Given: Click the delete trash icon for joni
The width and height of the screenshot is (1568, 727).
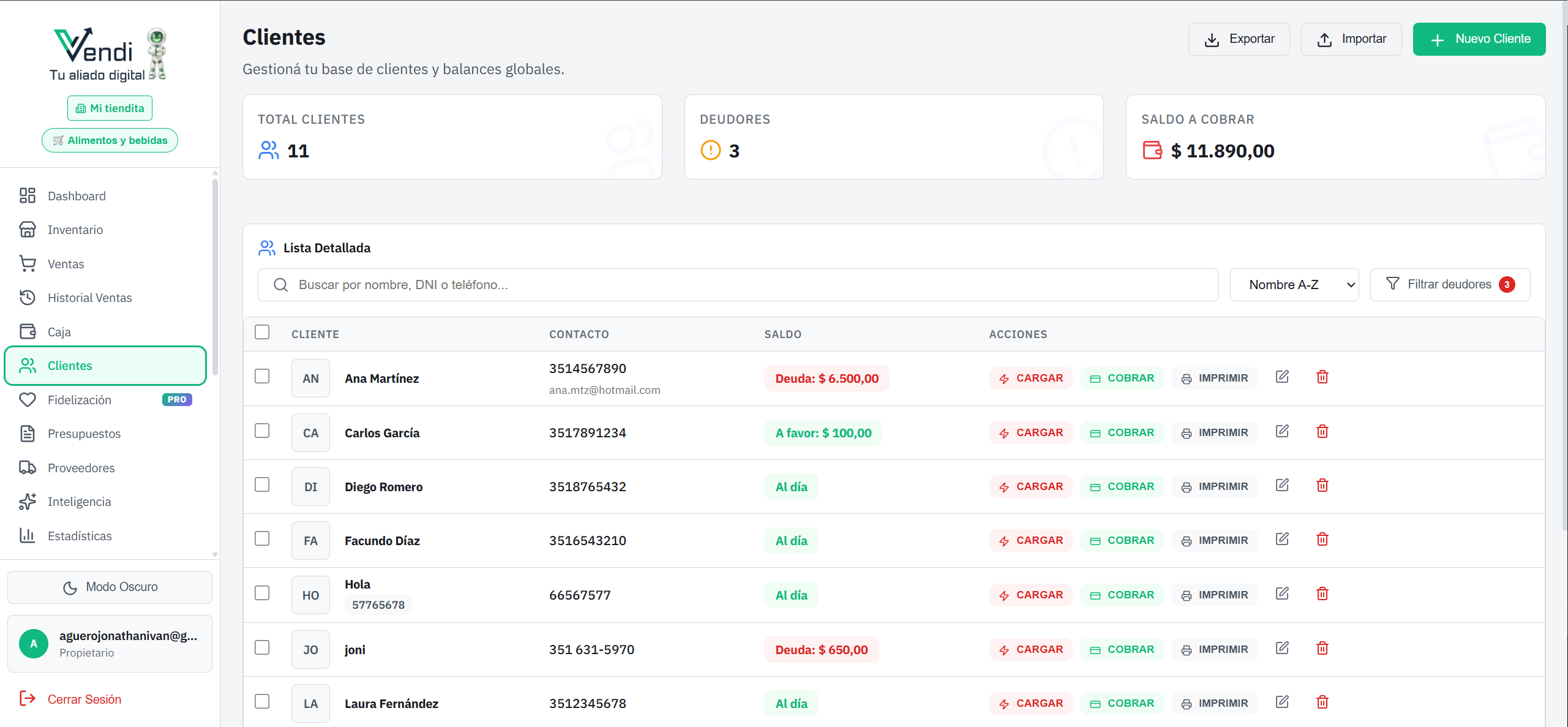Looking at the screenshot, I should pyautogui.click(x=1322, y=648).
